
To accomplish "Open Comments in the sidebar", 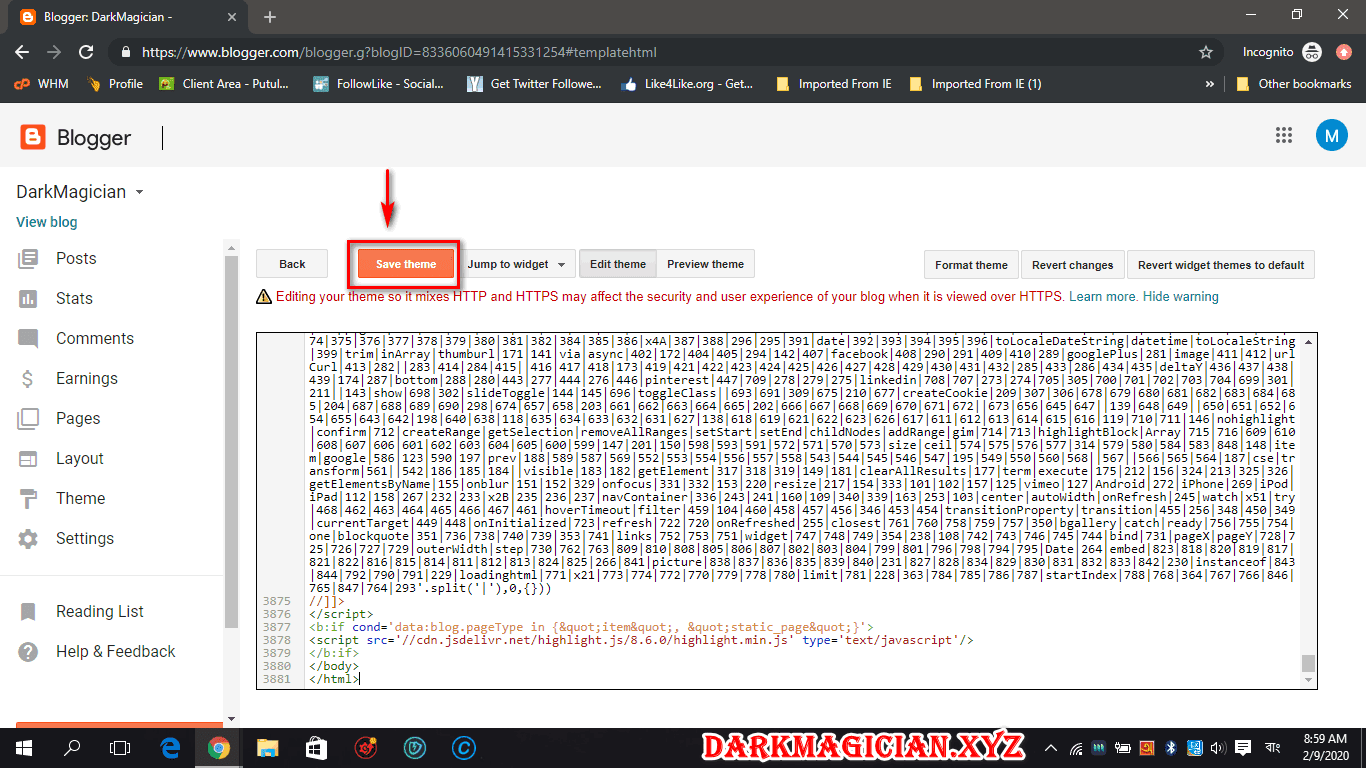I will tap(95, 338).
